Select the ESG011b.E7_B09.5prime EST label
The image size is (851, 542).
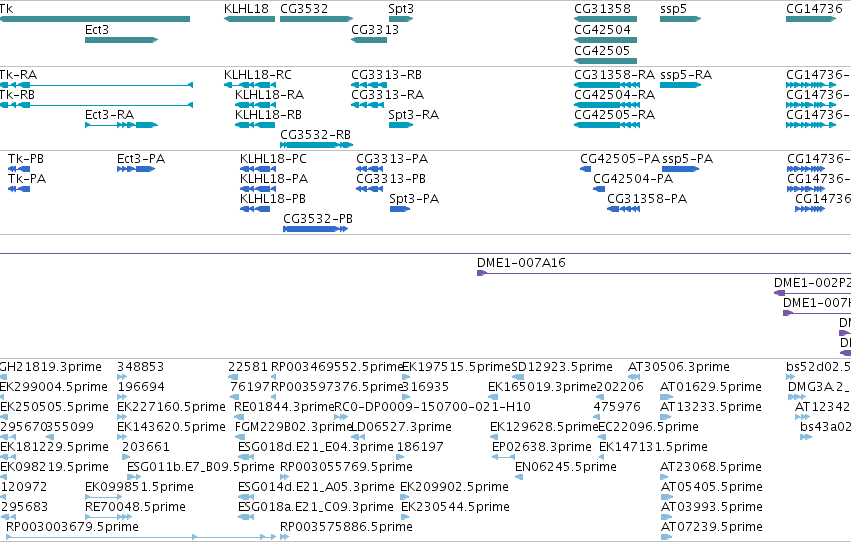point(201,468)
